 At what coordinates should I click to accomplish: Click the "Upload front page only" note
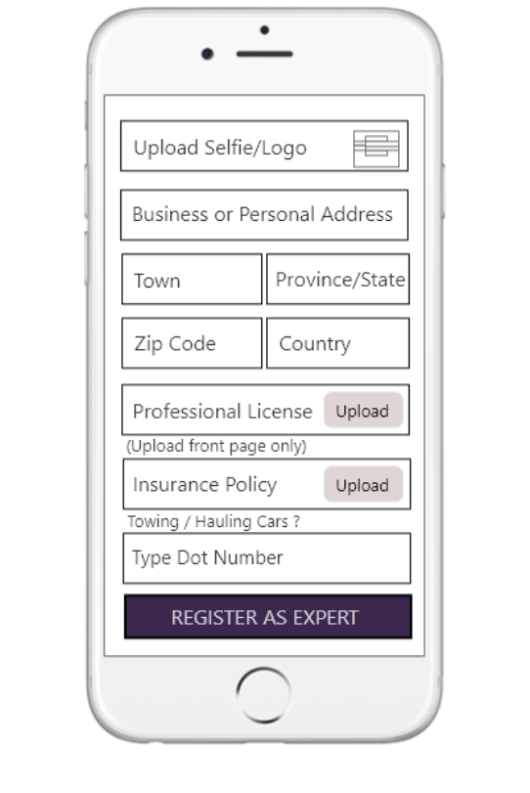pos(216,446)
